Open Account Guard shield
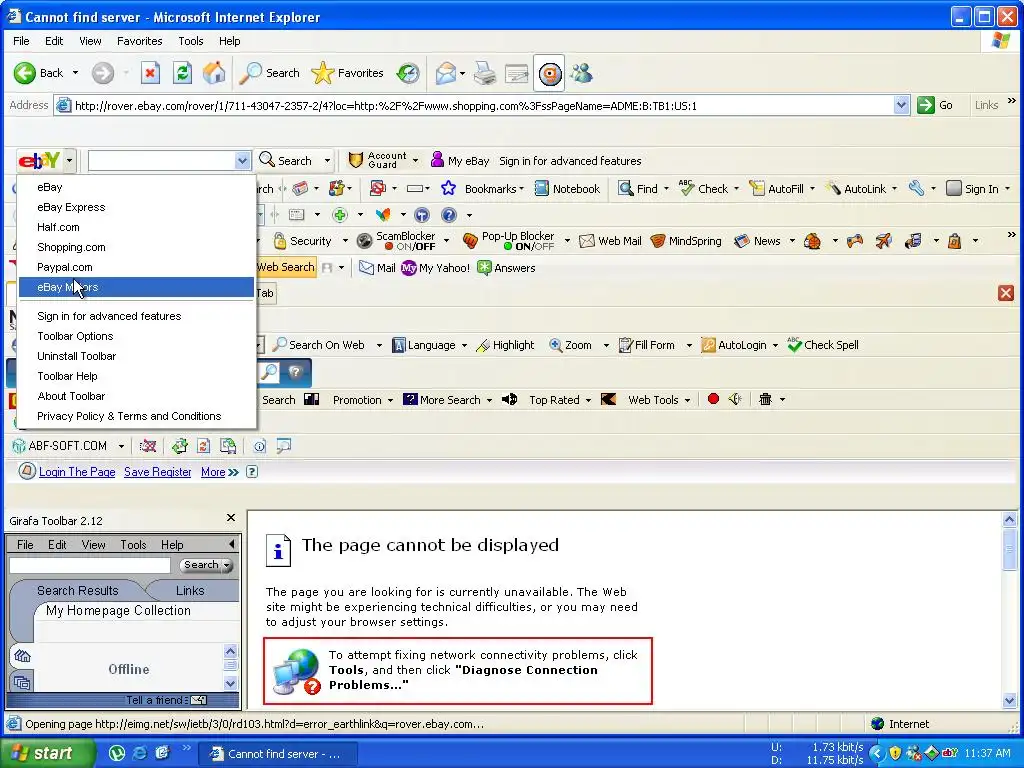1024x768 pixels. point(355,161)
